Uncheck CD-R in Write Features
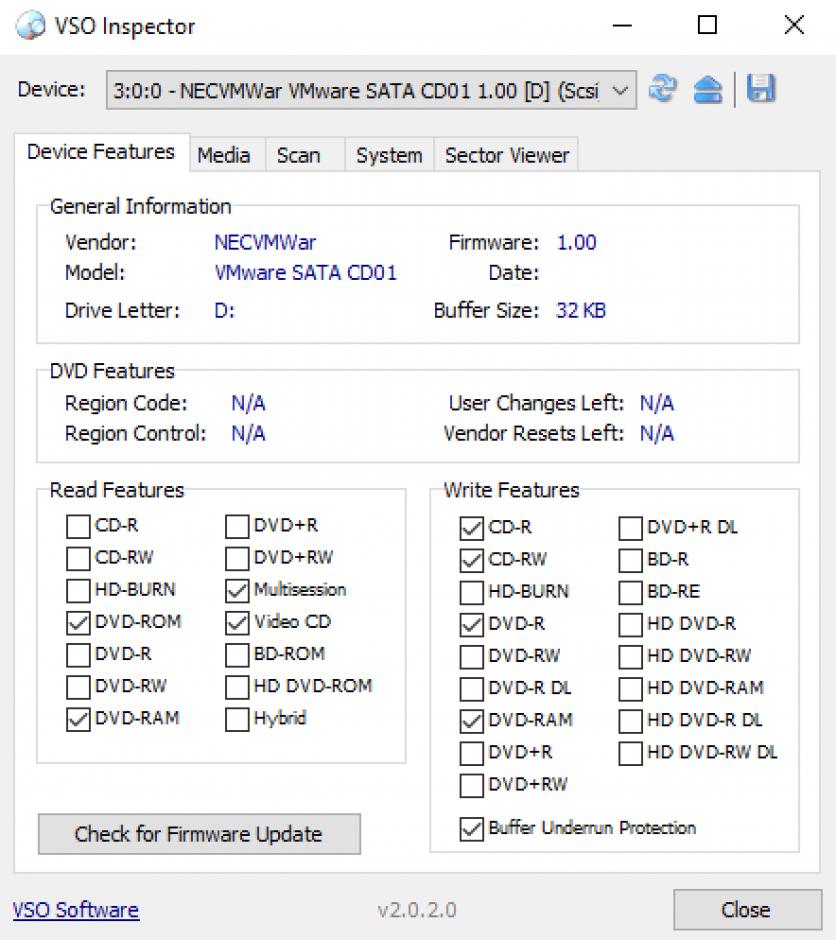Viewport: 836px width, 940px height. point(472,528)
